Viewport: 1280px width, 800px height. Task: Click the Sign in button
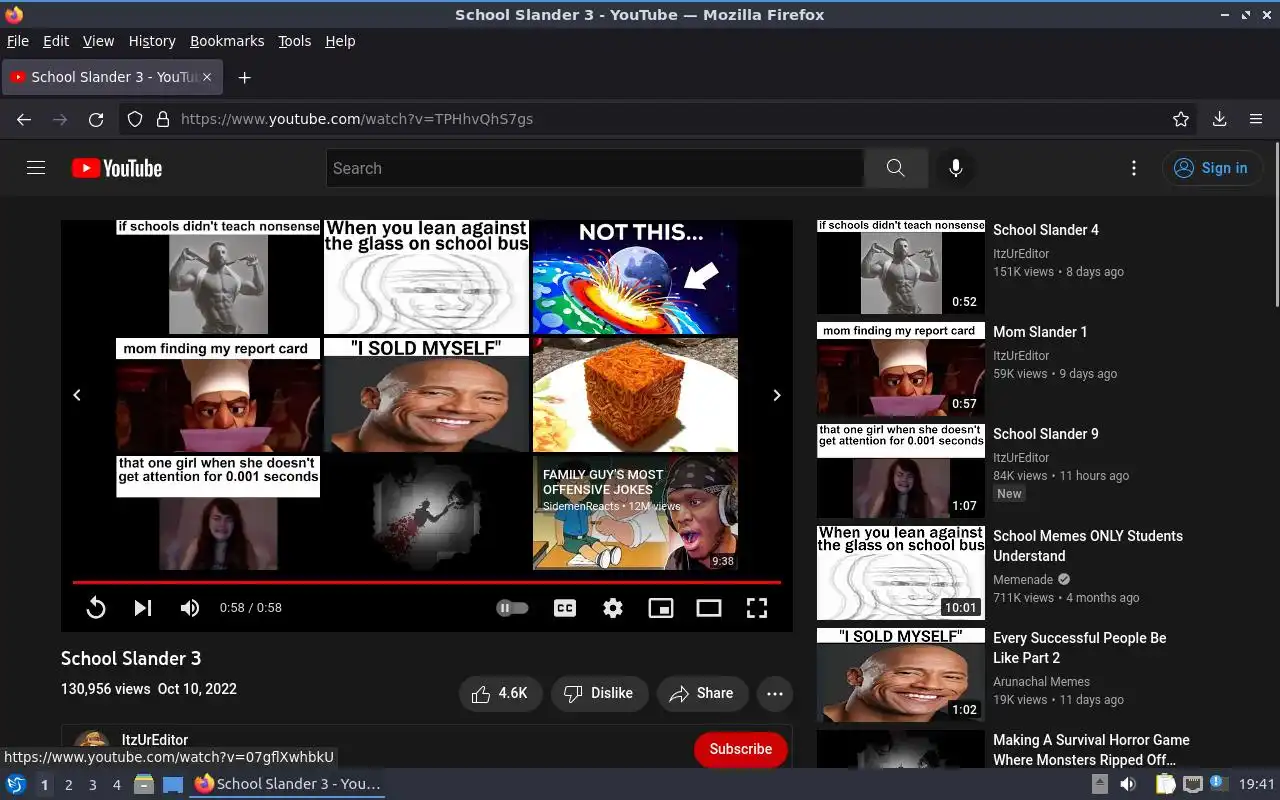(1211, 168)
